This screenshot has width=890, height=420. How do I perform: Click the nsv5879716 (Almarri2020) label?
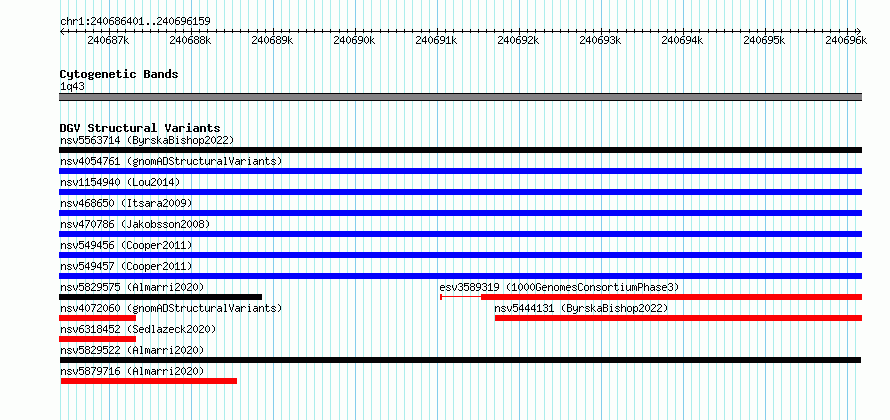pos(132,371)
